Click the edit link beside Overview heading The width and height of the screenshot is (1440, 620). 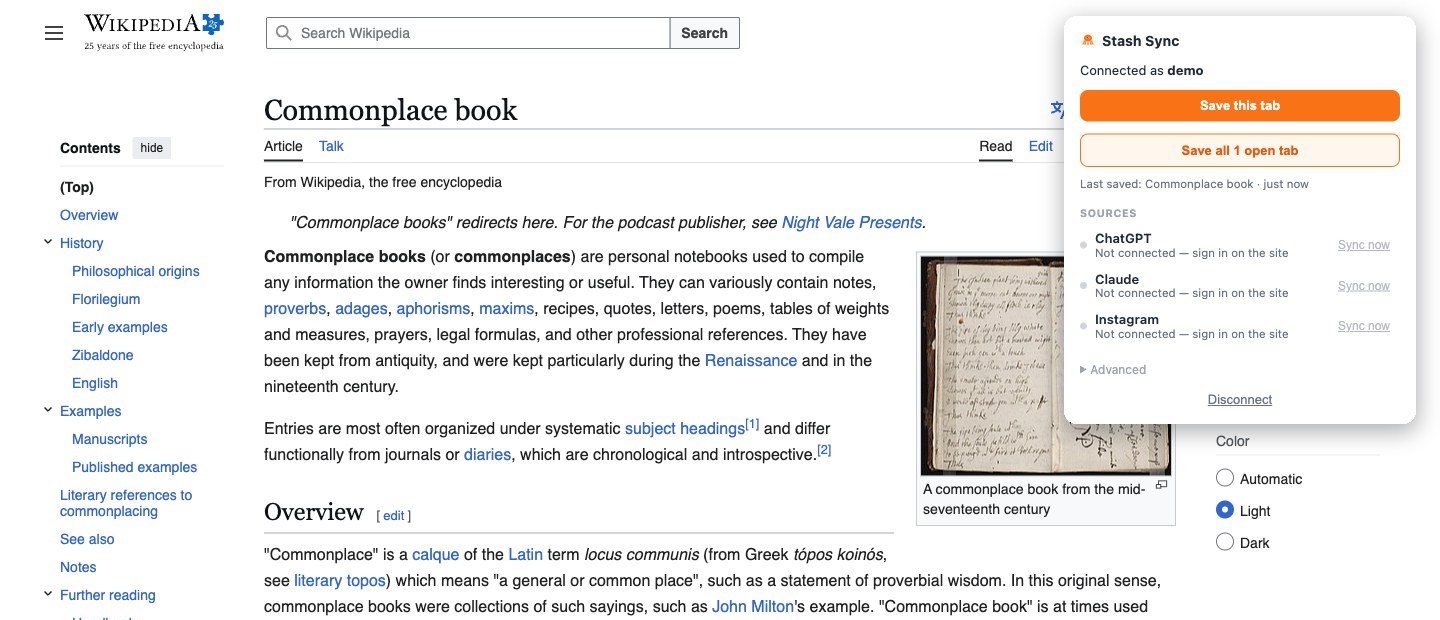[x=394, y=515]
